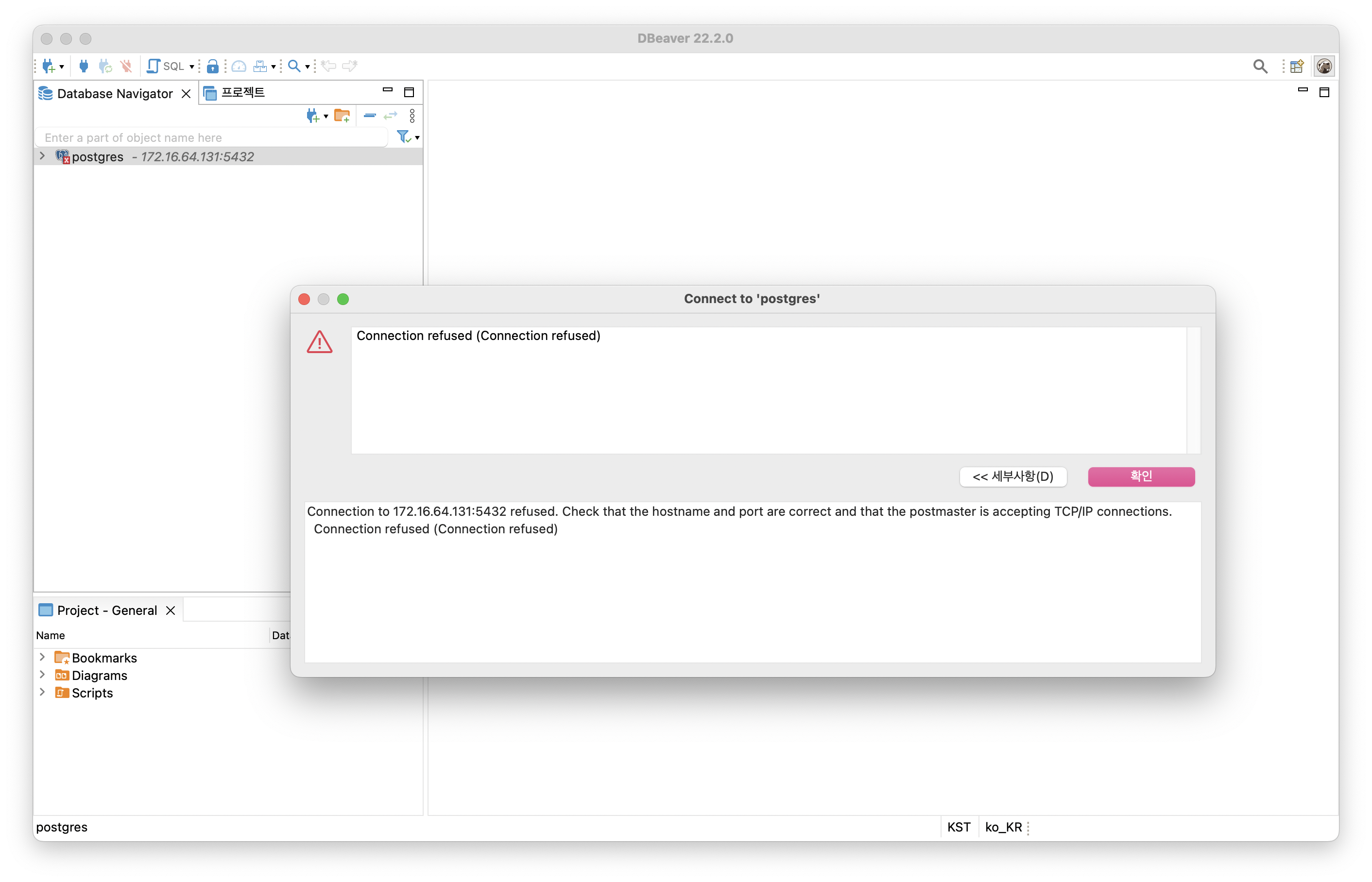
Task: Expand the Bookmarks folder
Action: pyautogui.click(x=42, y=657)
